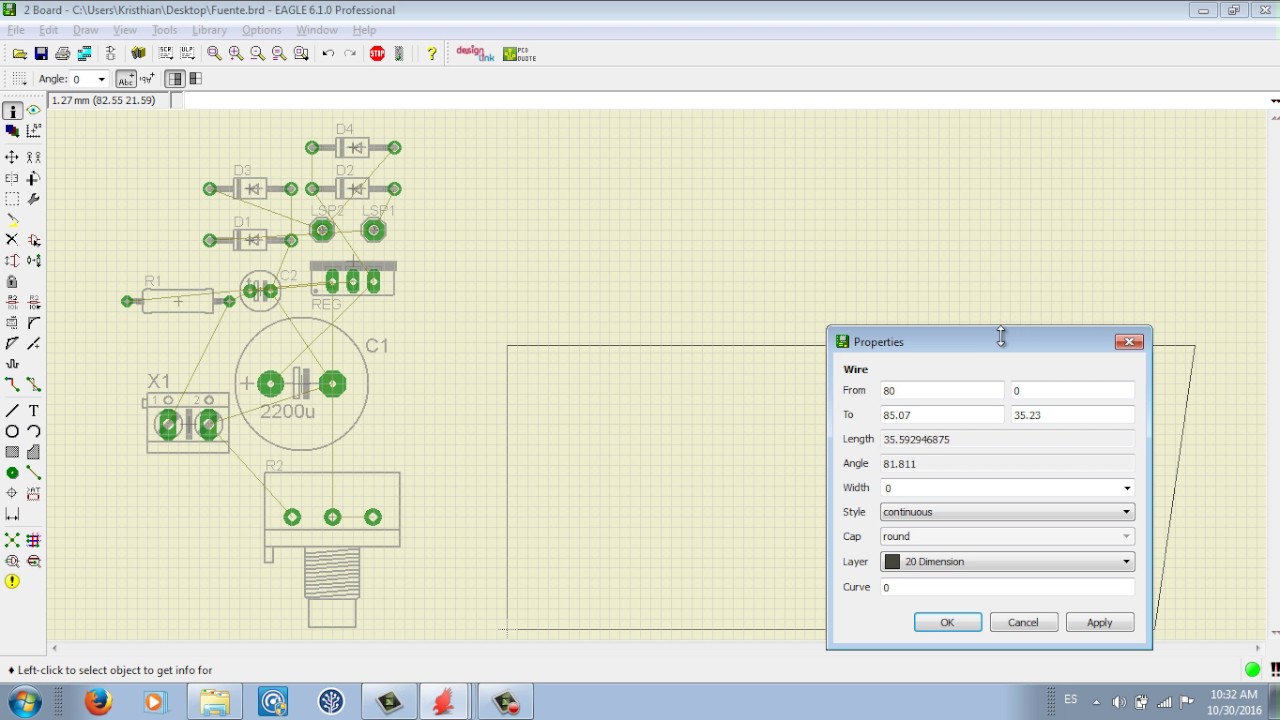Select the Ripup tool
Image resolution: width=1280 pixels, height=720 pixels.
(x=33, y=384)
